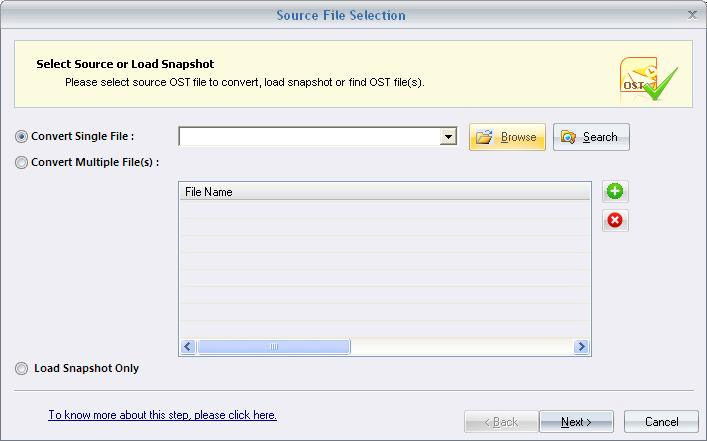Close the Source File Selection dialog
Viewport: 707px width, 441px height.
[693, 15]
